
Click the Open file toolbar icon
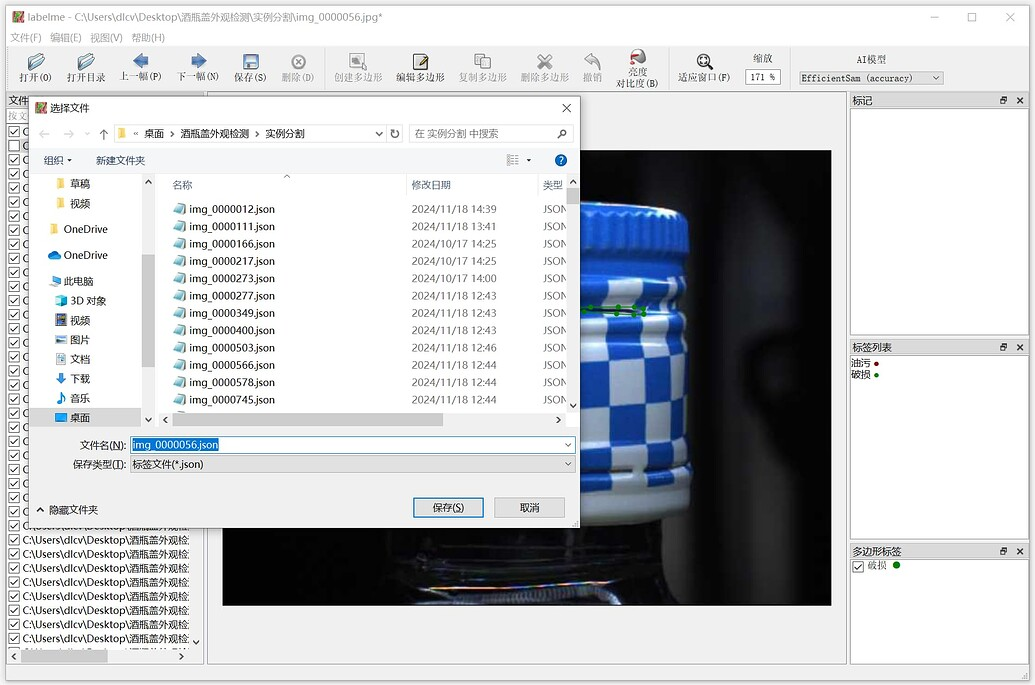36,62
